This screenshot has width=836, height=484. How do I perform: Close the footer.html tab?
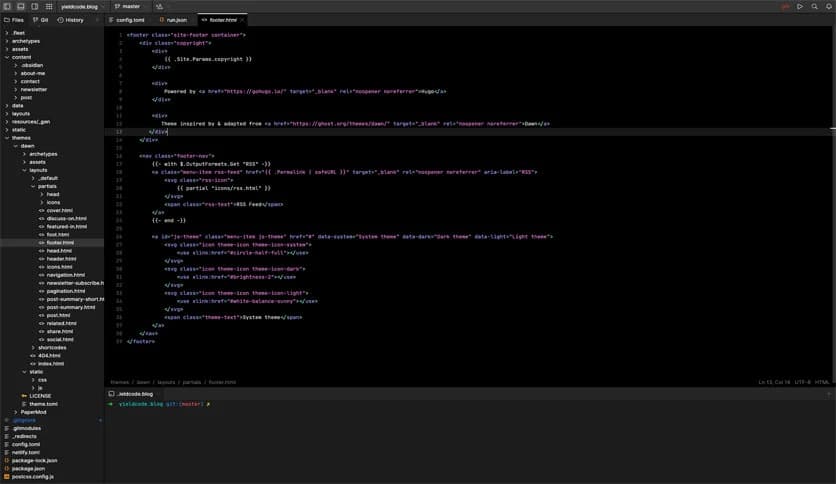[x=242, y=19]
